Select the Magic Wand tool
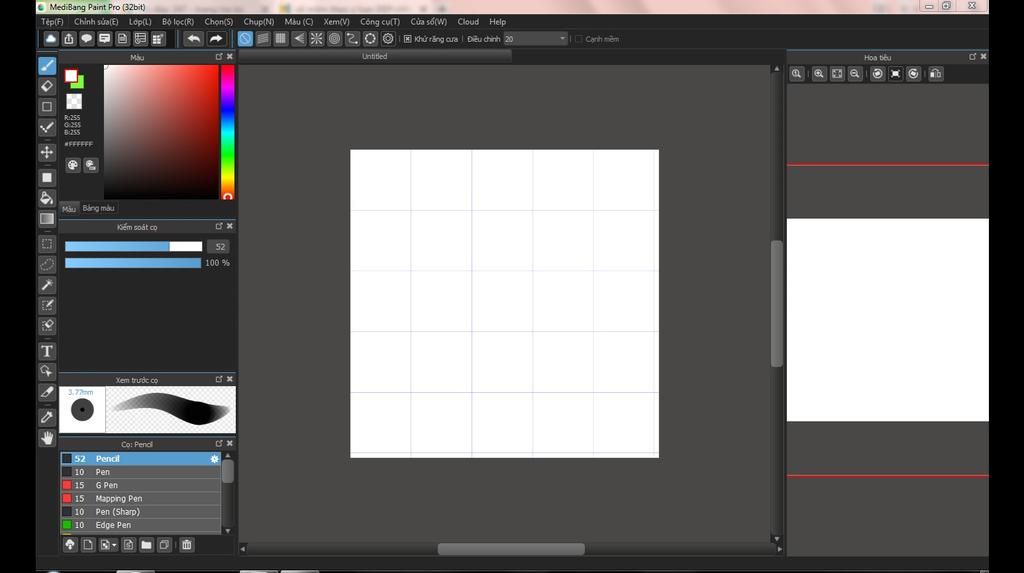Viewport: 1024px width, 573px height. [47, 285]
